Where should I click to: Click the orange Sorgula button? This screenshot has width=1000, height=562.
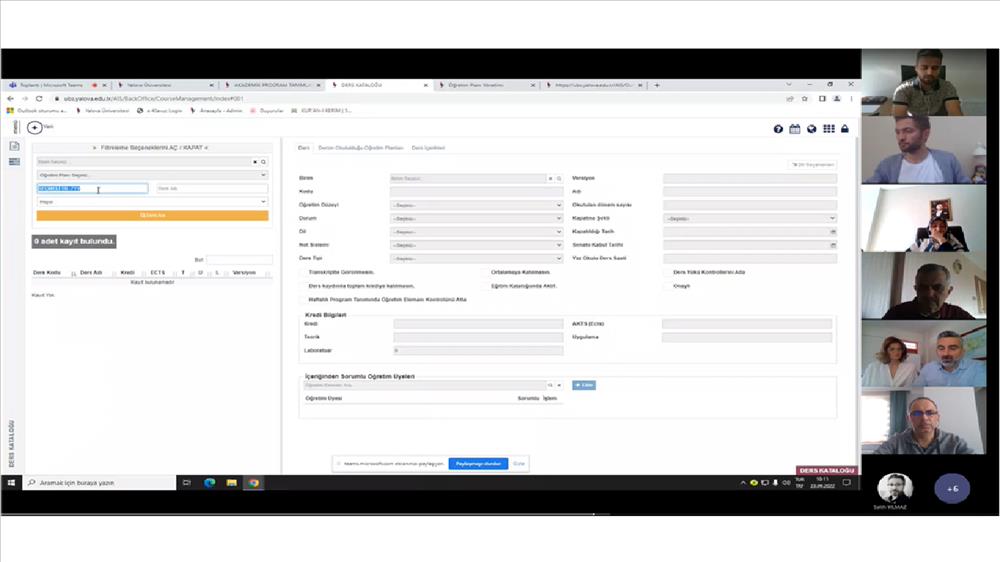pos(152,216)
